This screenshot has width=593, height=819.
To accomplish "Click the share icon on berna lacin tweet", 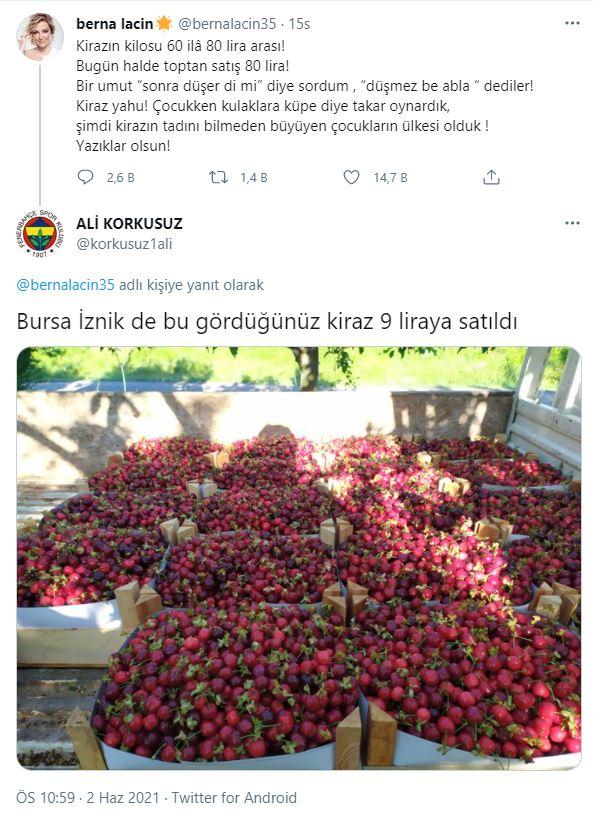I will tap(491, 178).
